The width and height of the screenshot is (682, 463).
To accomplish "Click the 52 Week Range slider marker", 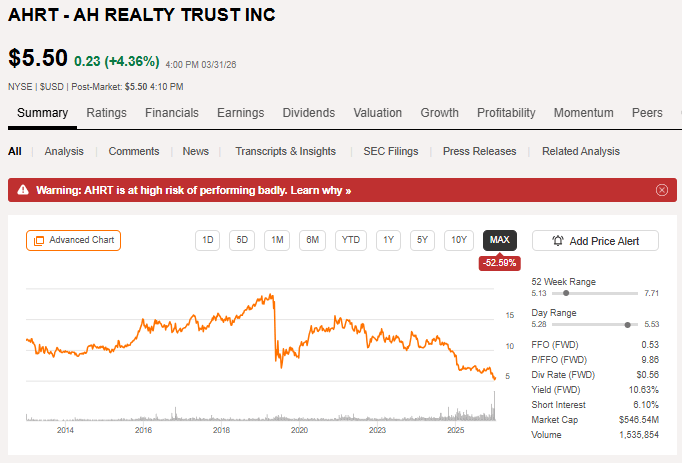I will (567, 294).
